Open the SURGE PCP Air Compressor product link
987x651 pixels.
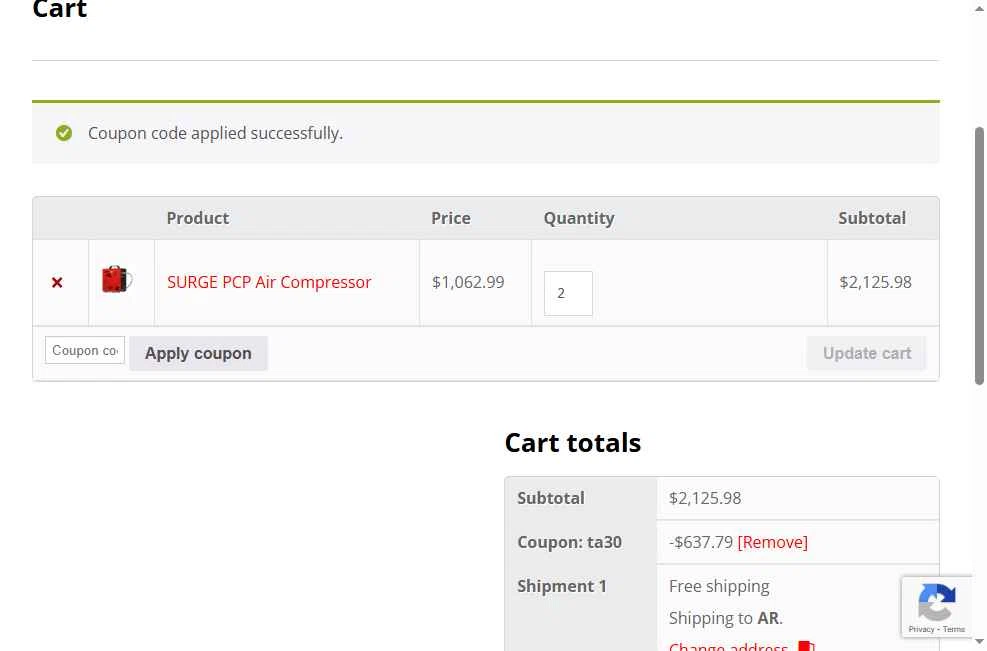[269, 282]
